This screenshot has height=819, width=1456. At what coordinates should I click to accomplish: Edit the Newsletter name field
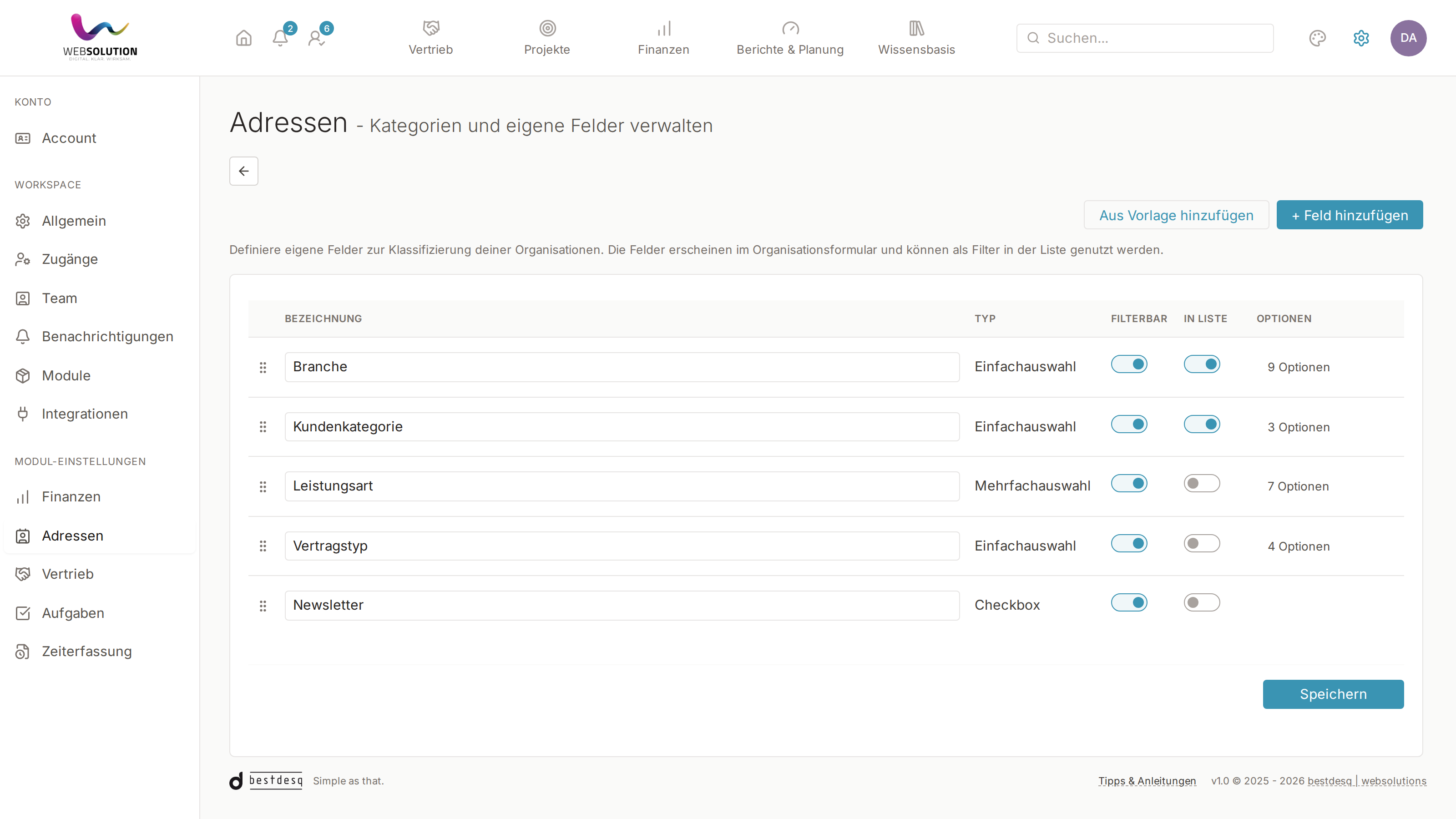point(622,605)
